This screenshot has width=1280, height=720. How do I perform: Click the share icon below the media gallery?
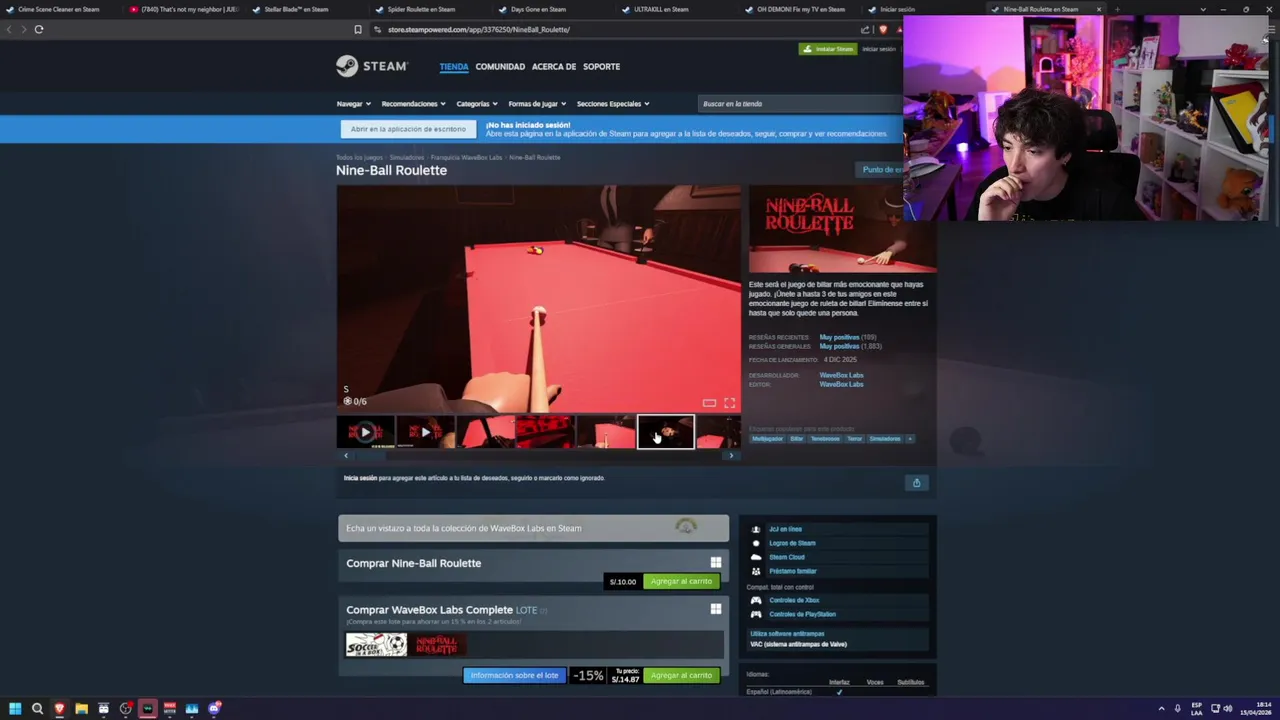(916, 483)
